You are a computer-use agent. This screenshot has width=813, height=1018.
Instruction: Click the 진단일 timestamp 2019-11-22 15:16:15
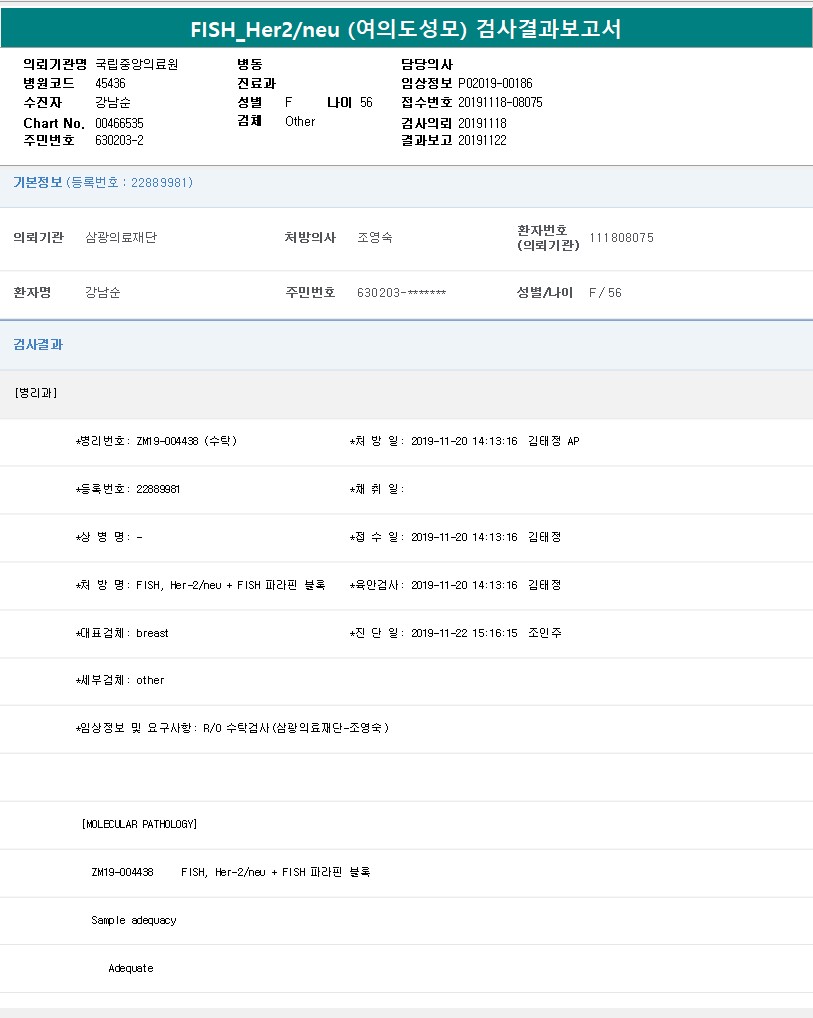pos(464,633)
